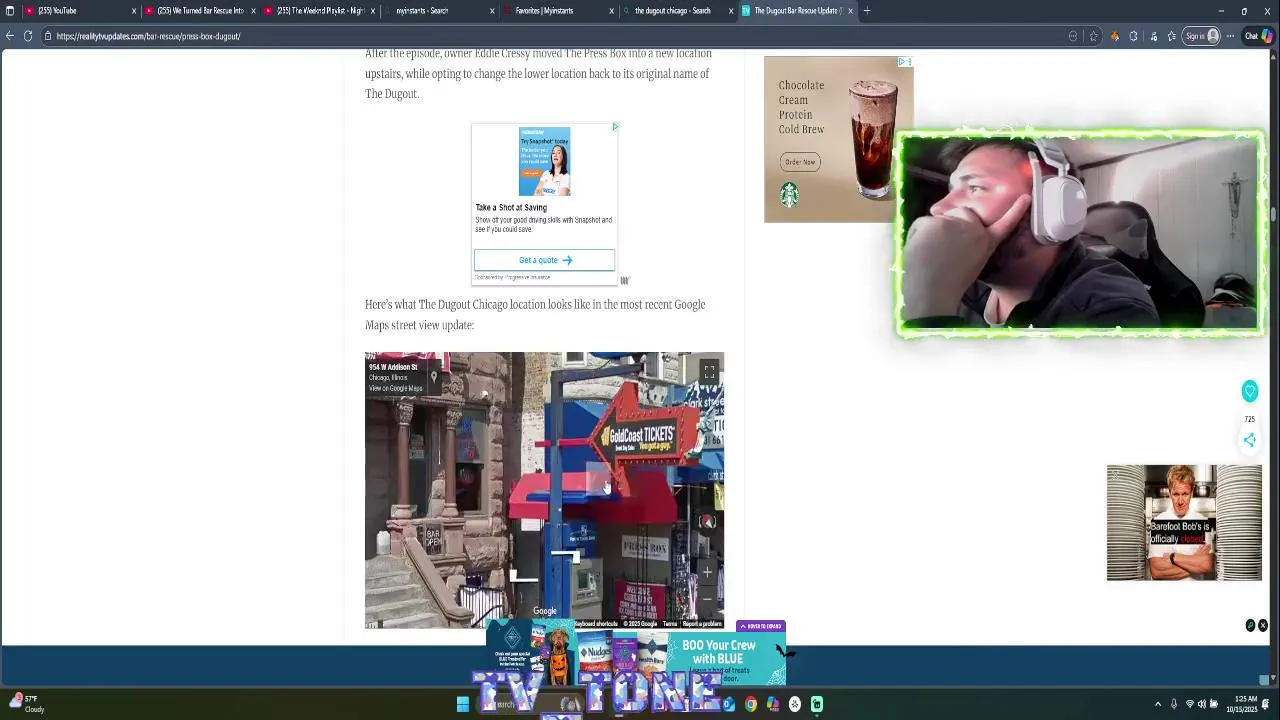Viewport: 1280px width, 720px height.
Task: Open the taskbar microphone icon
Action: 1174,704
